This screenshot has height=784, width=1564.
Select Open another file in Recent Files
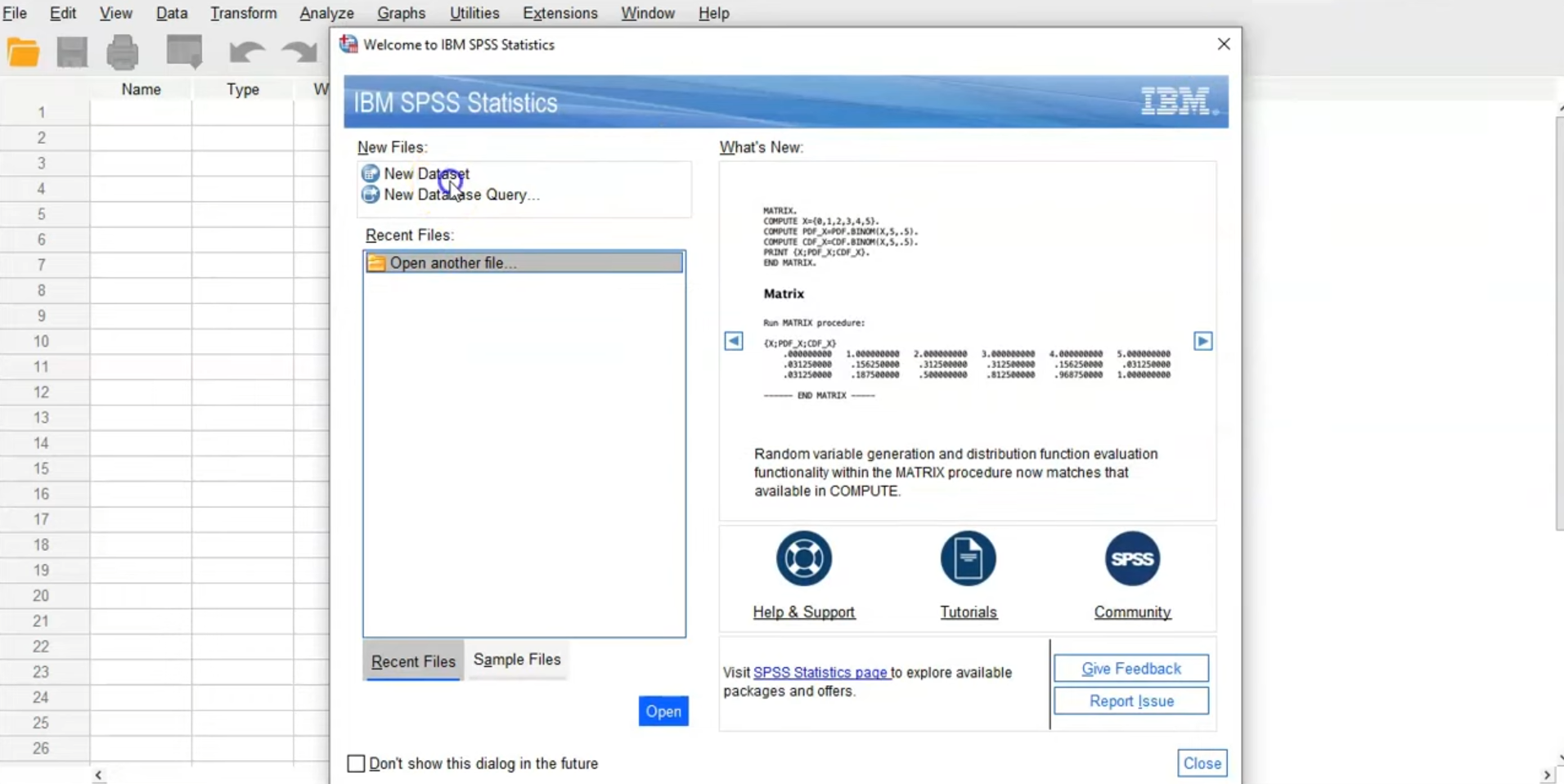click(x=524, y=262)
